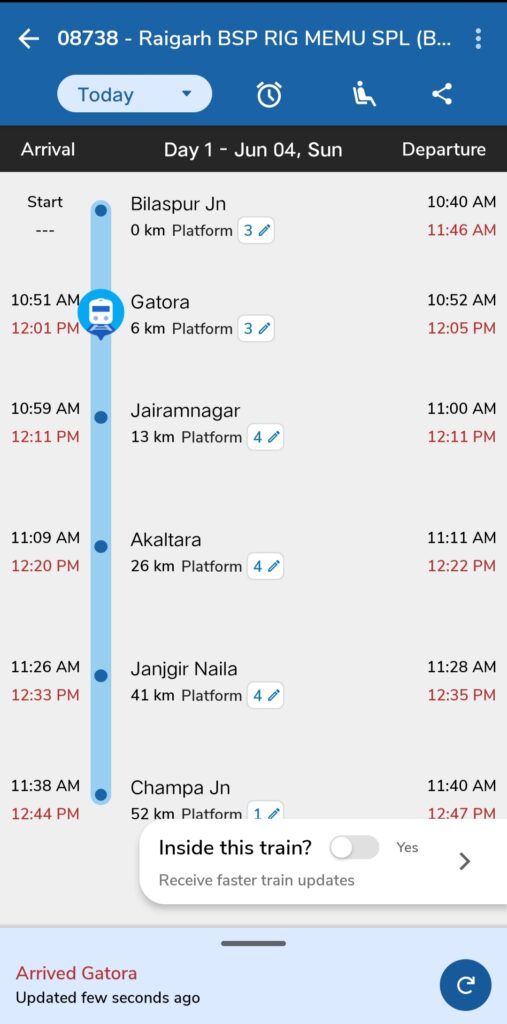Image resolution: width=507 pixels, height=1024 pixels.
Task: Tap the train position marker at Gatora
Action: click(x=101, y=313)
